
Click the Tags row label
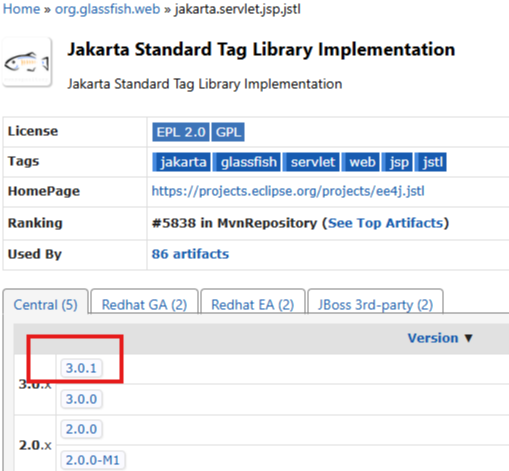click(23, 161)
